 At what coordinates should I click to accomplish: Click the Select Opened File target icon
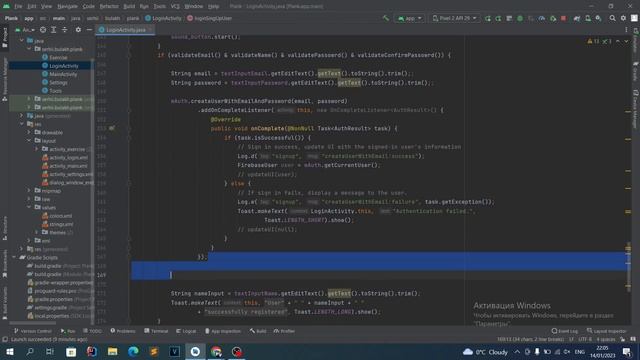click(x=43, y=30)
